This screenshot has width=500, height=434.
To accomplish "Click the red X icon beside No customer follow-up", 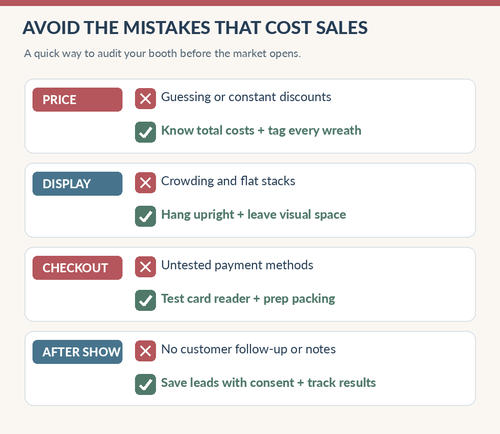I will [x=145, y=351].
